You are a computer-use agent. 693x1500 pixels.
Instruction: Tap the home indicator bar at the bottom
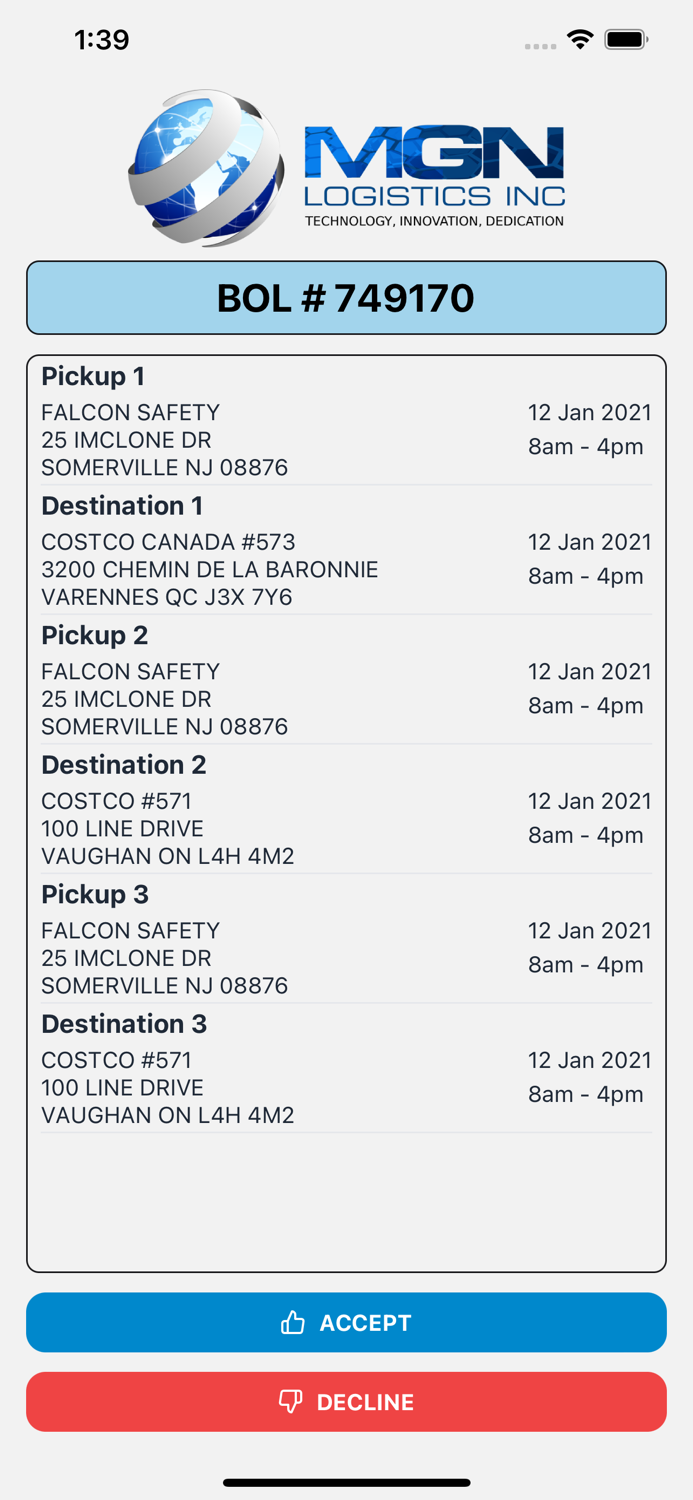pos(346,1483)
